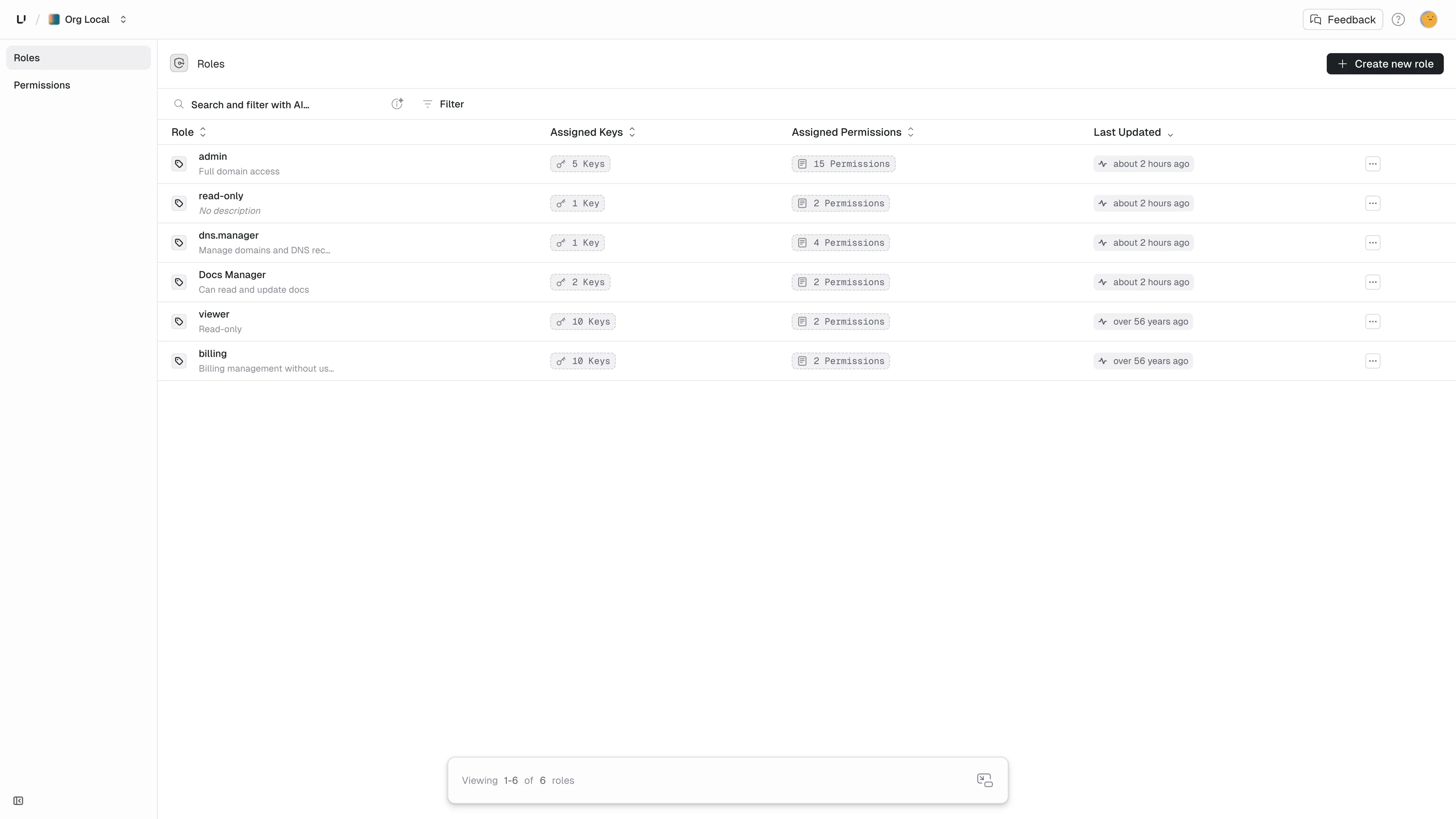Click the 15 Permissions badge

point(843,164)
